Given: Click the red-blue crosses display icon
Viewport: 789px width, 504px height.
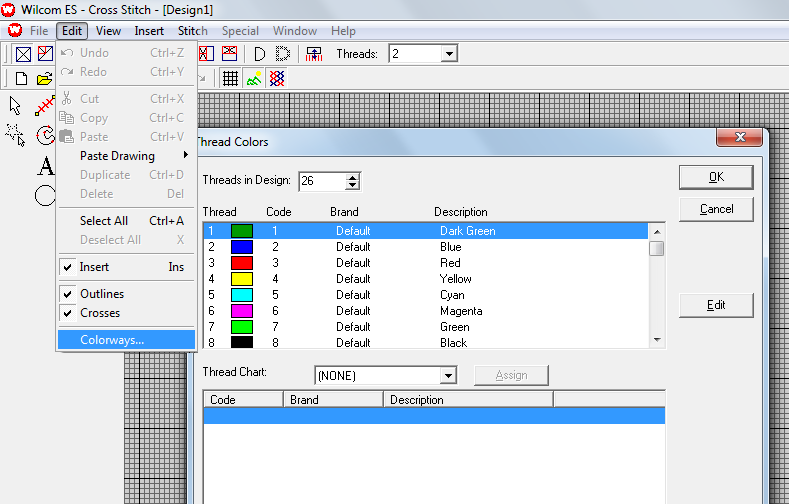Looking at the screenshot, I should pos(277,79).
